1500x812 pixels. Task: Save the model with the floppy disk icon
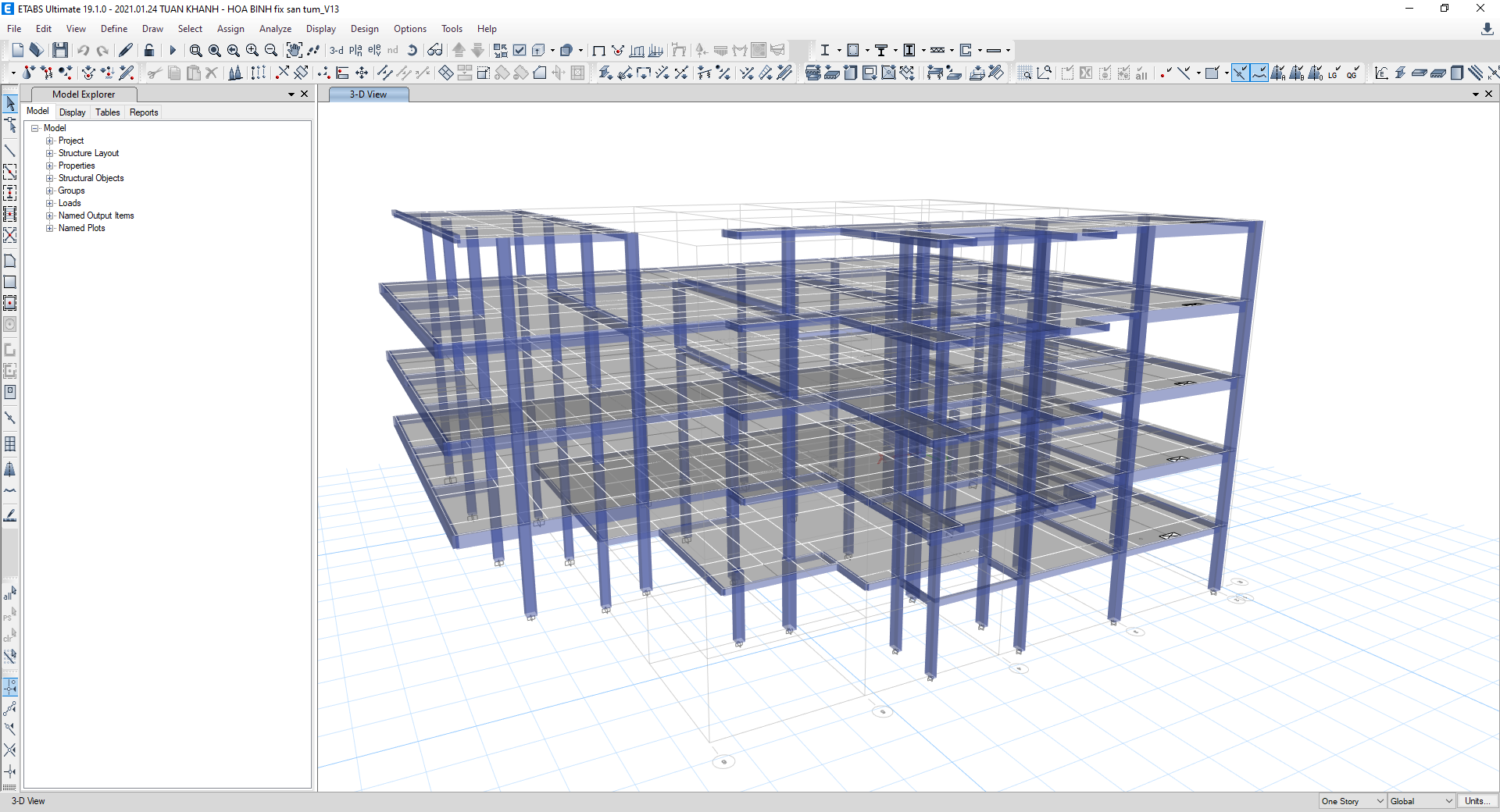pos(60,50)
